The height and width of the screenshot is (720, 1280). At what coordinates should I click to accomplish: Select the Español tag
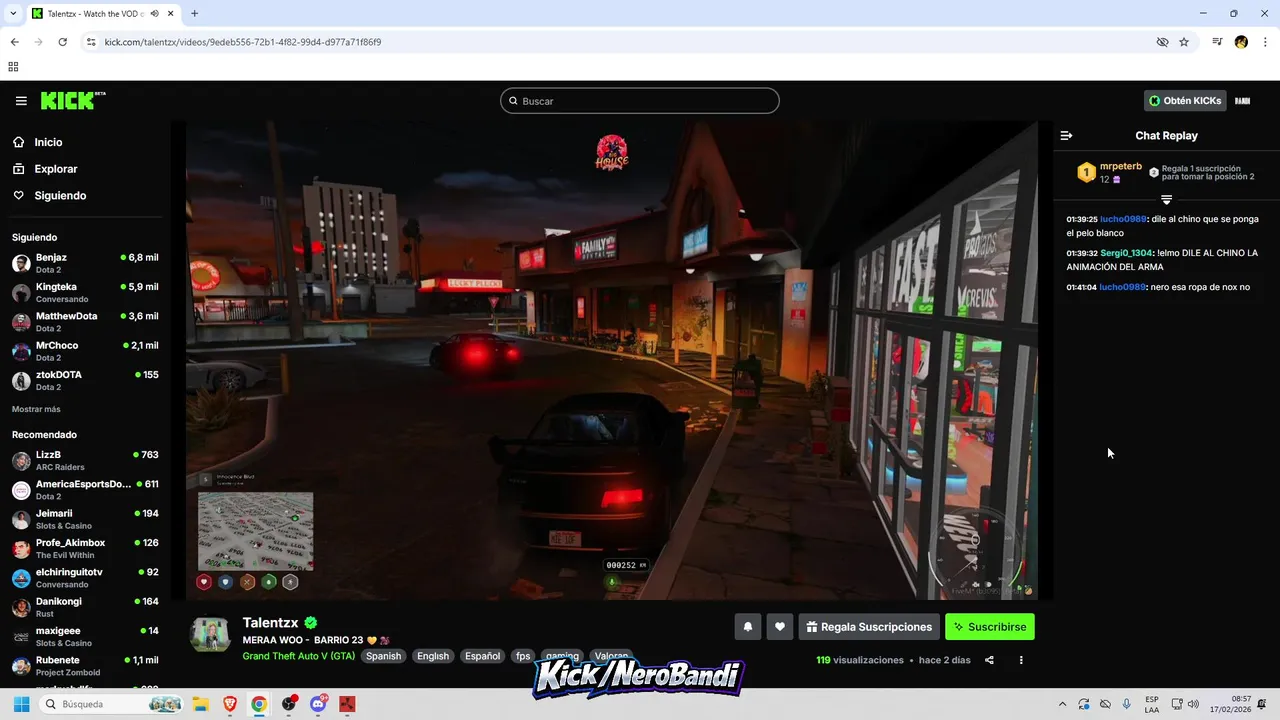(482, 656)
